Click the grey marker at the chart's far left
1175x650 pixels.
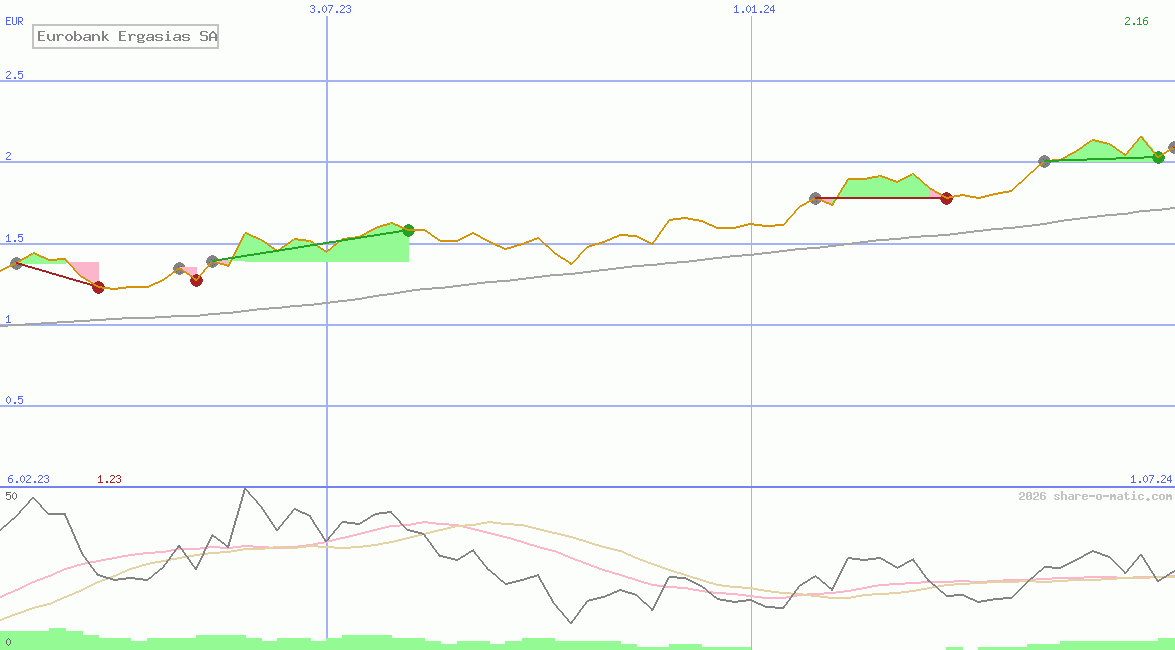pos(15,263)
